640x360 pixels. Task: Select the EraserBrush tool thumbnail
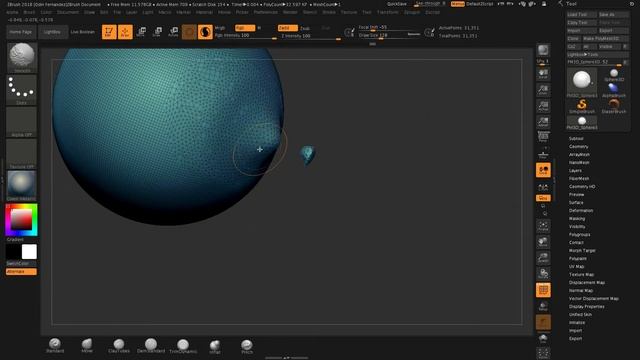pyautogui.click(x=613, y=106)
